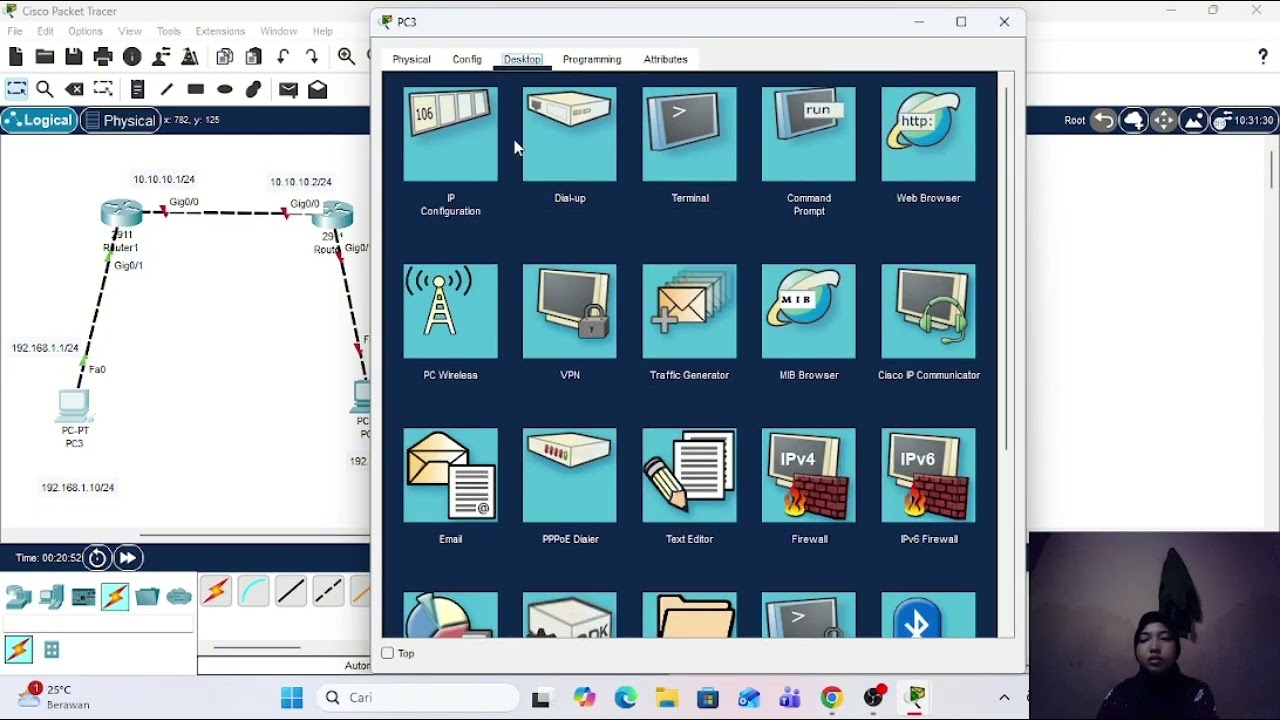
Task: Click the Add Complex PDU open envelope
Action: [318, 89]
